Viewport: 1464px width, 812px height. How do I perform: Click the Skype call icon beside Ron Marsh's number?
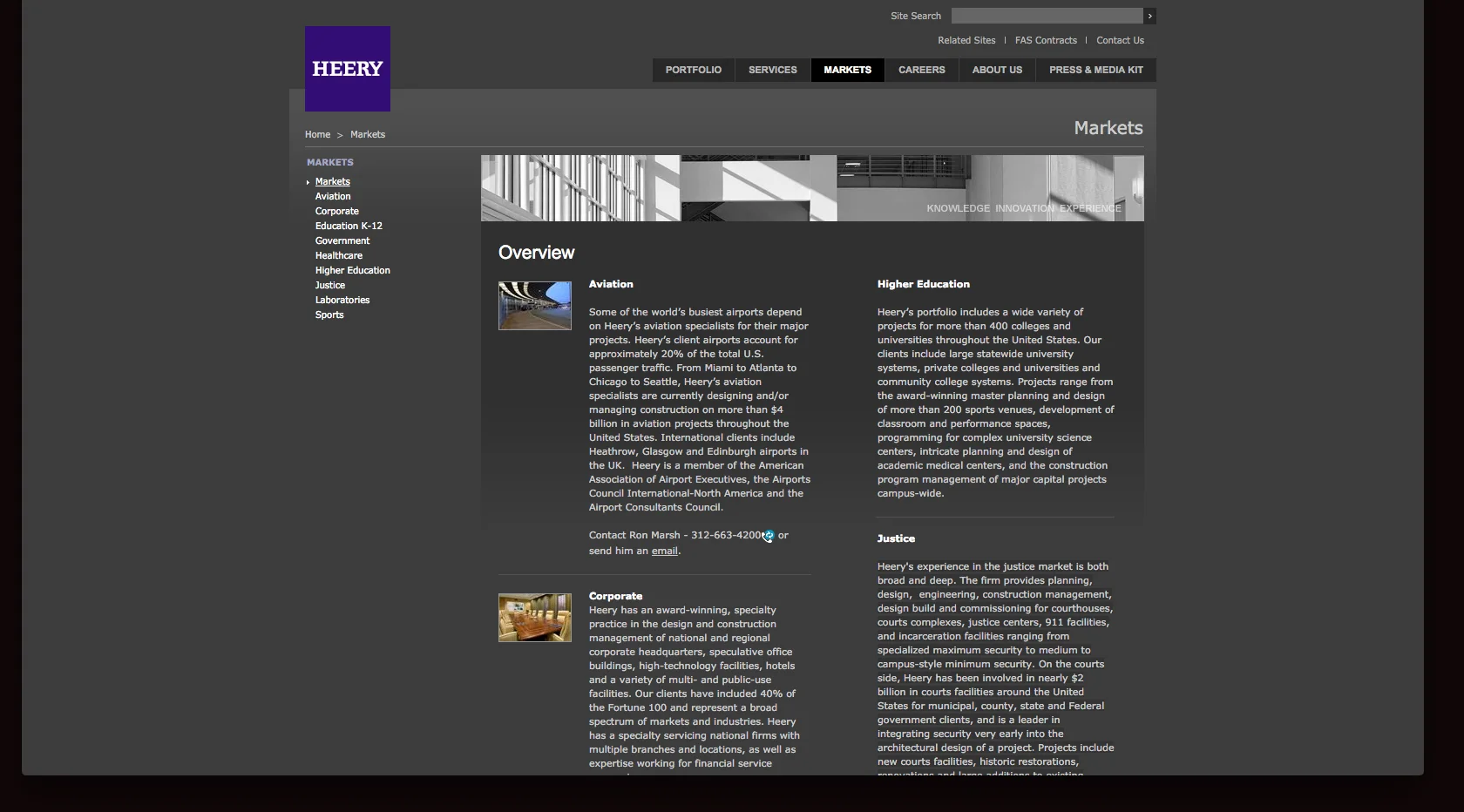(768, 536)
